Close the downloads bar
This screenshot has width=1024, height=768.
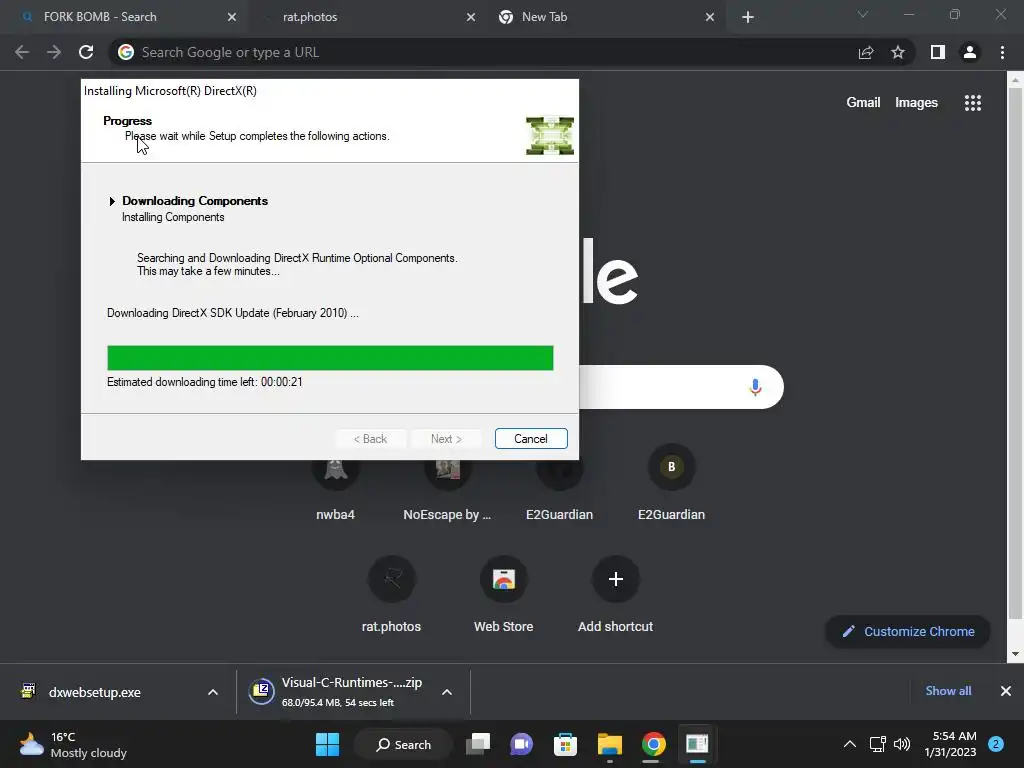click(1006, 691)
